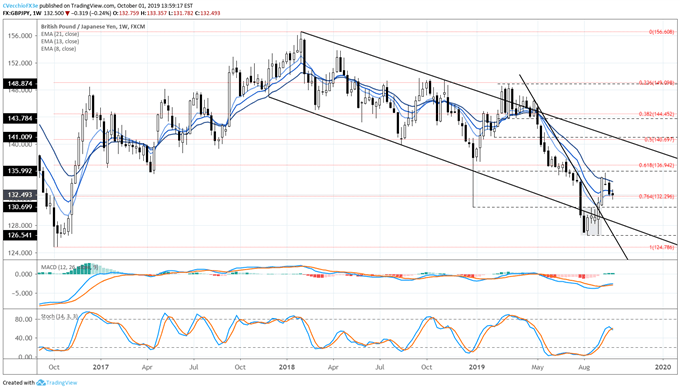Click the 0.764(132.296) Fibonacci label
The image size is (680, 390).
(x=657, y=196)
